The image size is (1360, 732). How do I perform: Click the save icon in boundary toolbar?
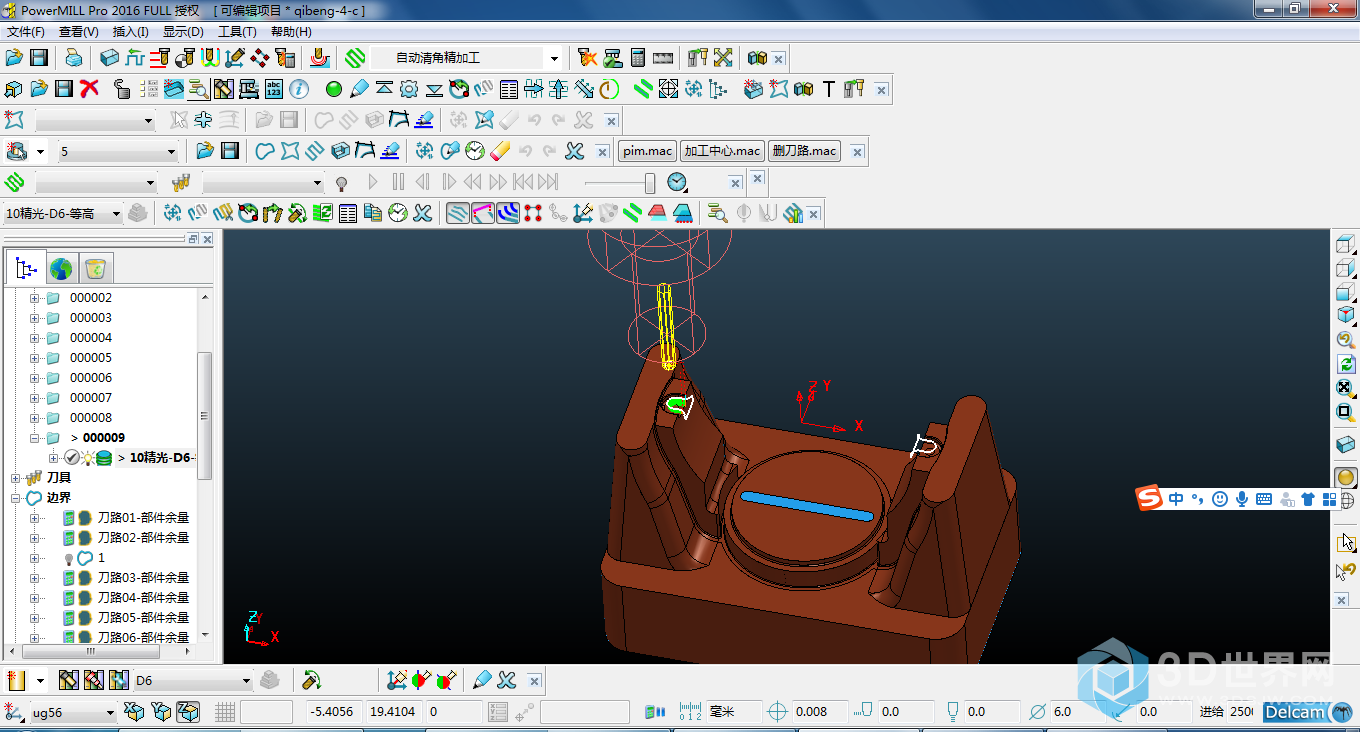pos(230,151)
